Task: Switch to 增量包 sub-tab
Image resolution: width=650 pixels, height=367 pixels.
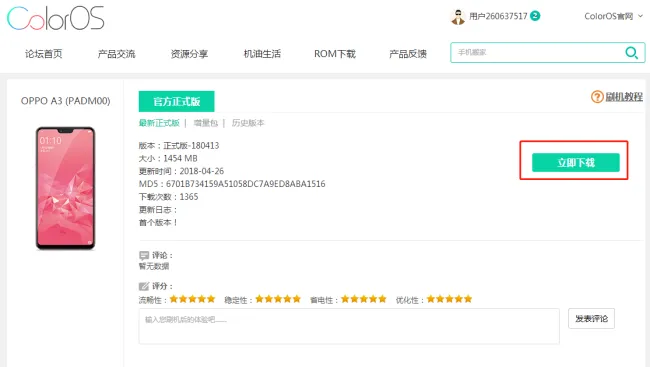Action: (205, 123)
